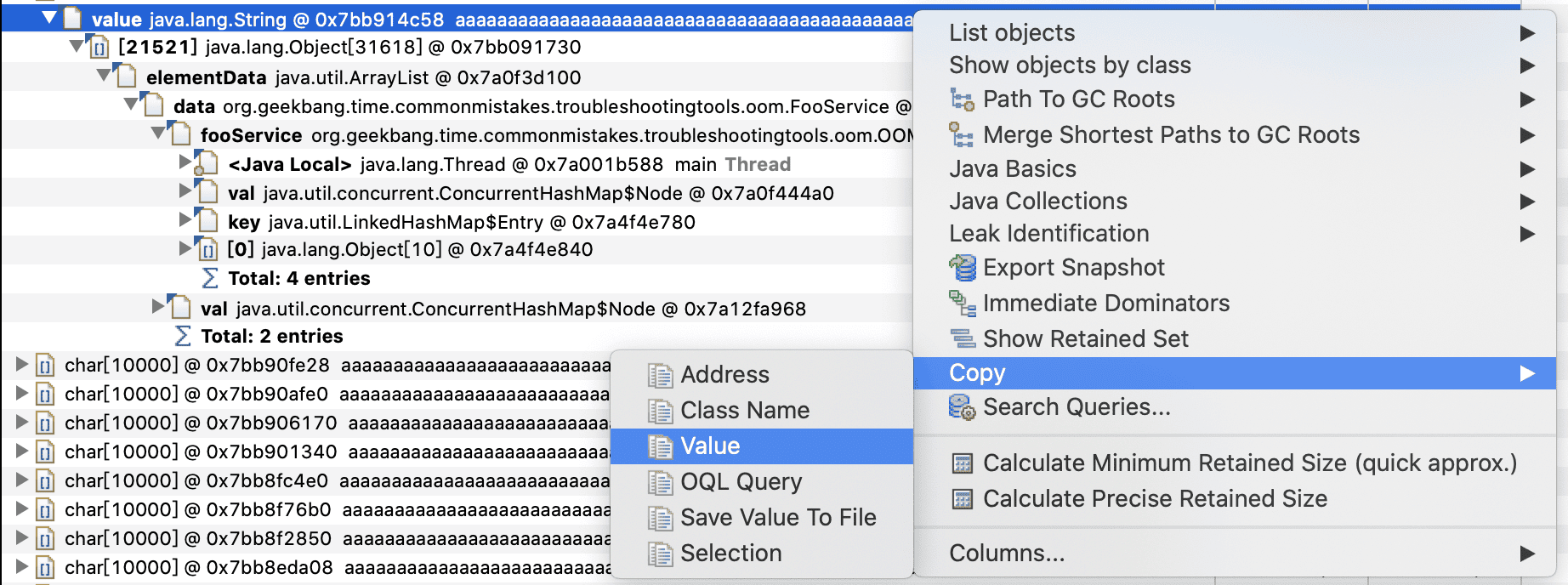Click the Show Retained Set icon
The width and height of the screenshot is (1568, 585).
(962, 339)
